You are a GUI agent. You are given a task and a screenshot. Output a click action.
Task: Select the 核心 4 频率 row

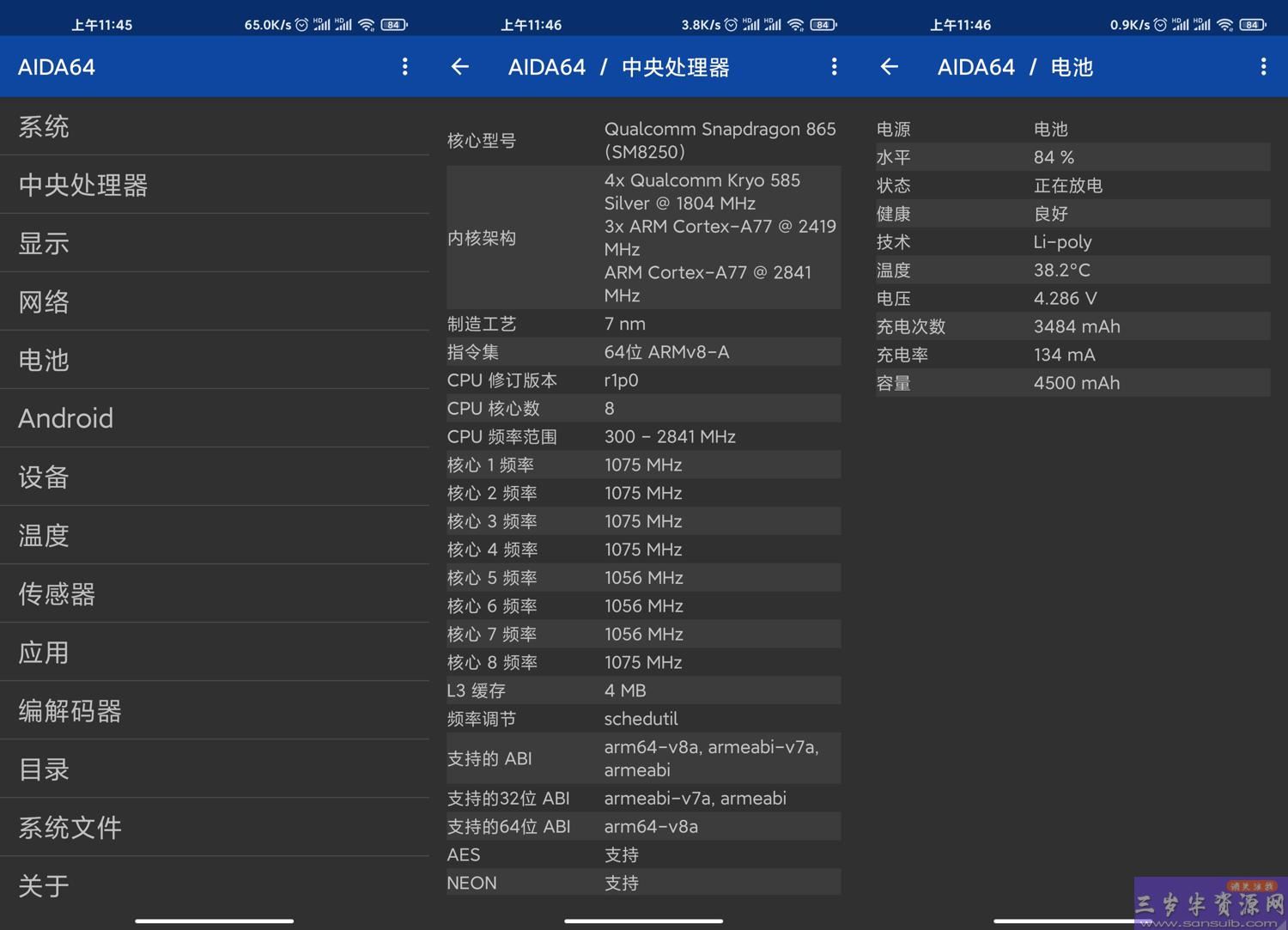click(644, 550)
